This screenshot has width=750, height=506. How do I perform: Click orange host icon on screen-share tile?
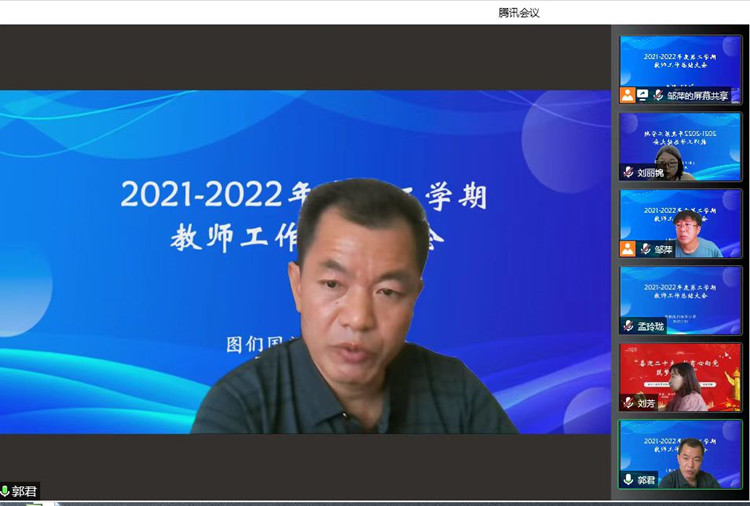point(628,95)
